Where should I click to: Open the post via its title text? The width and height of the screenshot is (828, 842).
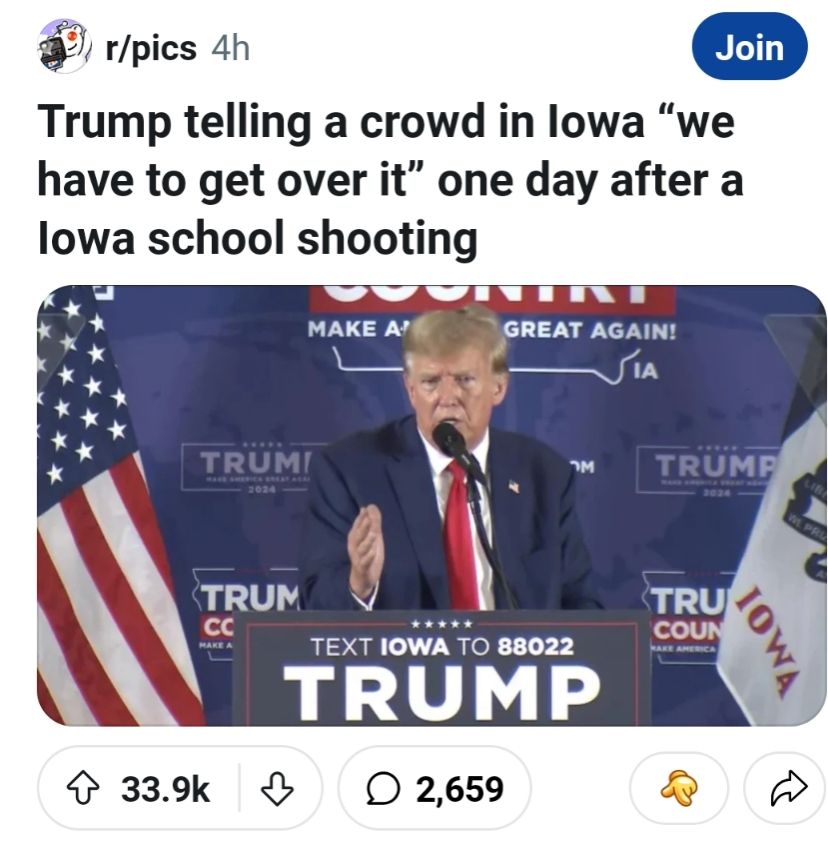[x=390, y=180]
